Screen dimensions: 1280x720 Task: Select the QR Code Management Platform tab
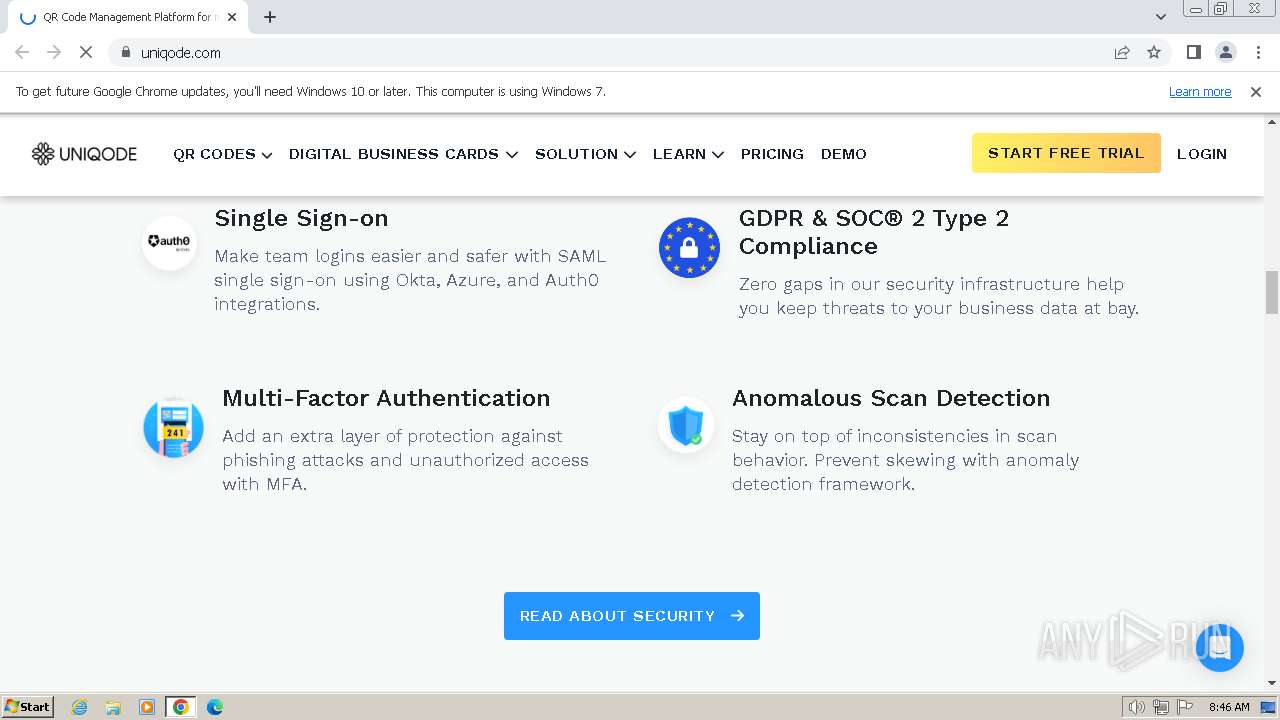pyautogui.click(x=130, y=17)
